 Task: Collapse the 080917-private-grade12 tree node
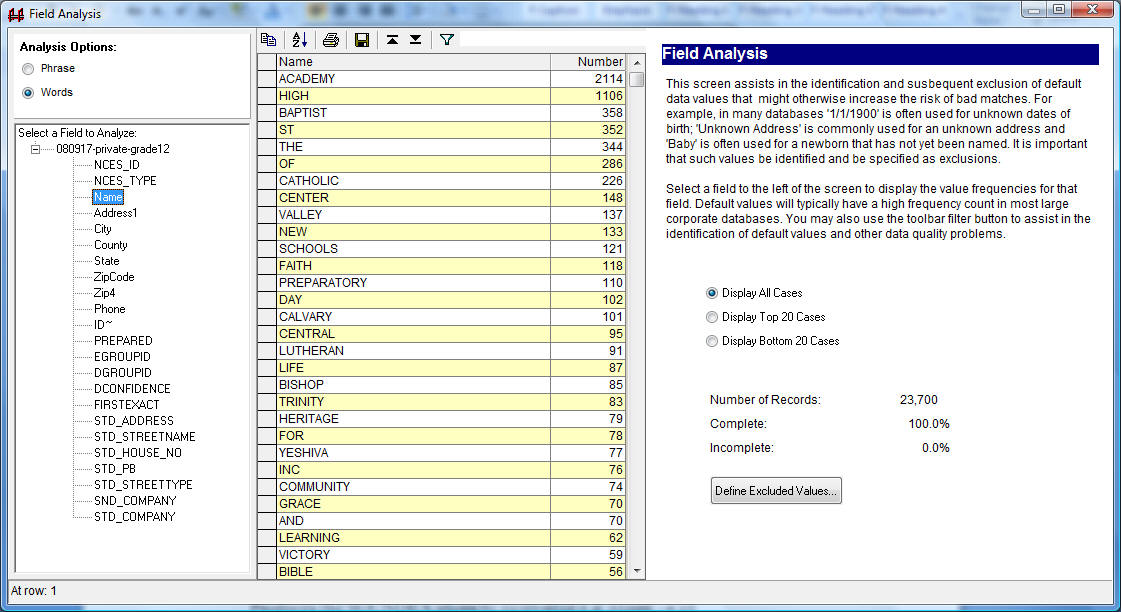(x=35, y=149)
